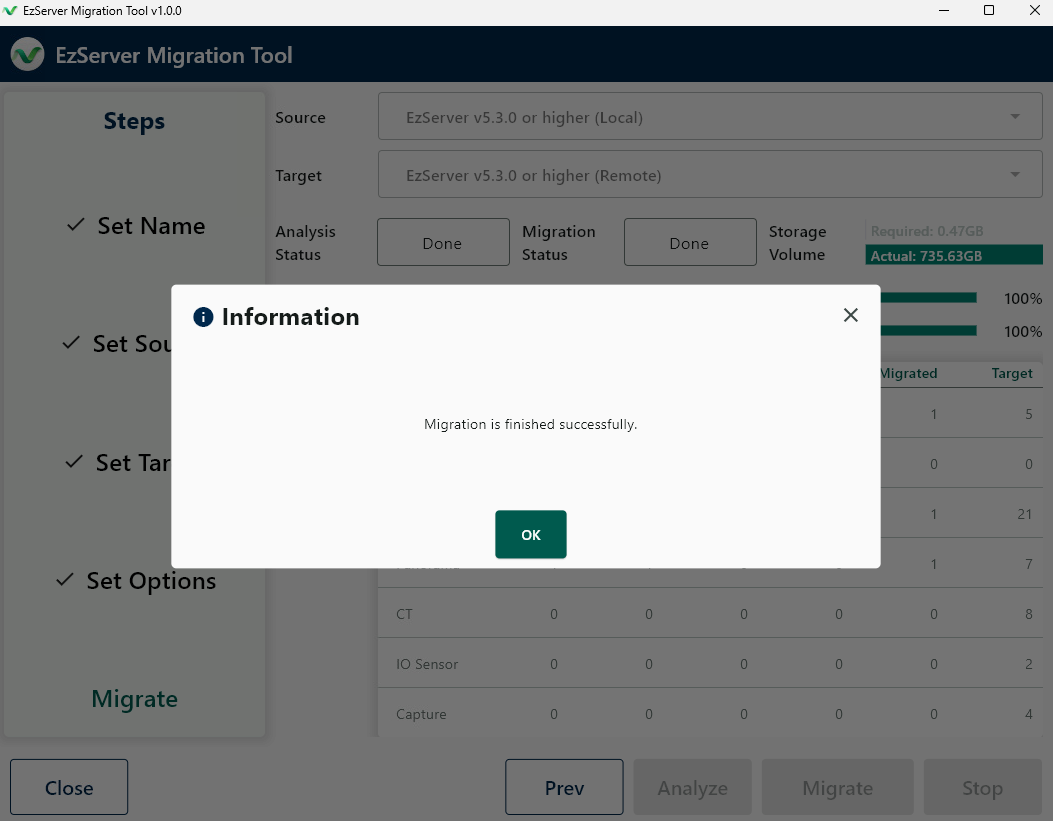Click Target value 4 in Capture row

pyautogui.click(x=1028, y=714)
